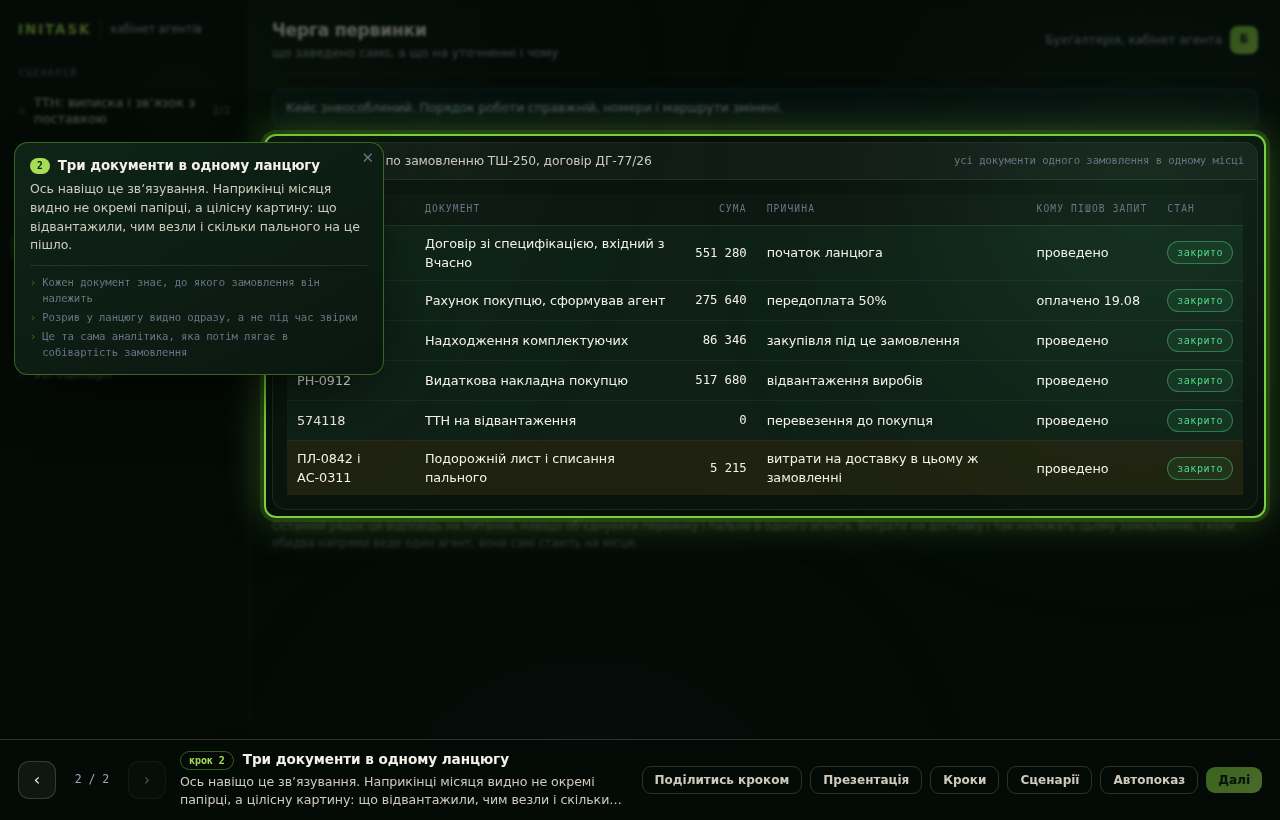Click the reason «закупівля під це замовлення»
This screenshot has width=1280, height=820.
click(863, 341)
